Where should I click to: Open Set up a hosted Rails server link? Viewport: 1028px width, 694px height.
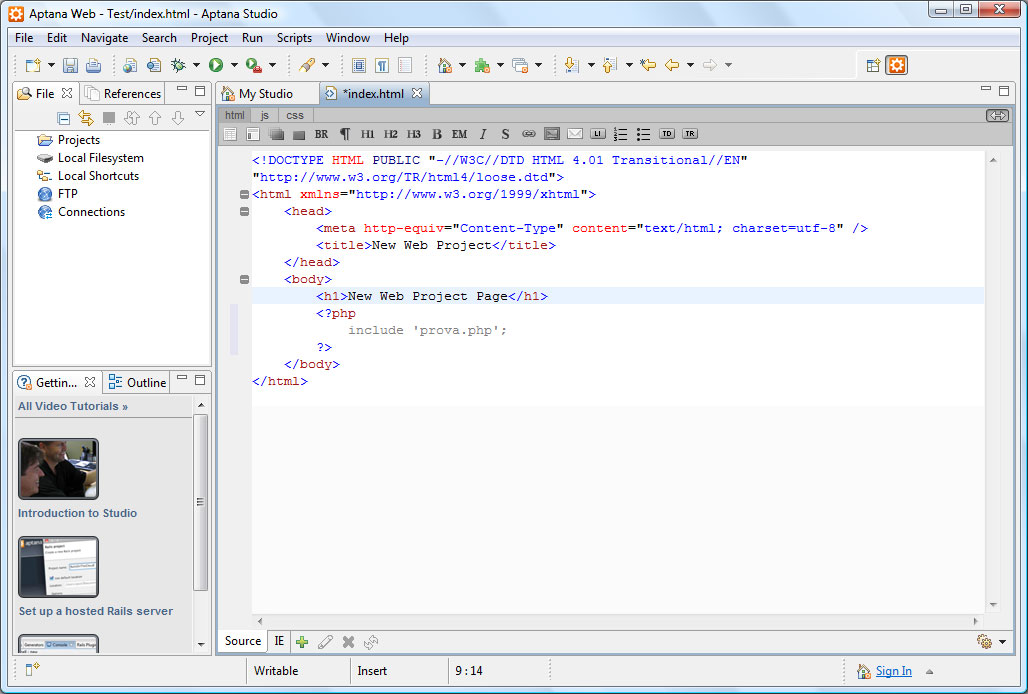tap(96, 611)
